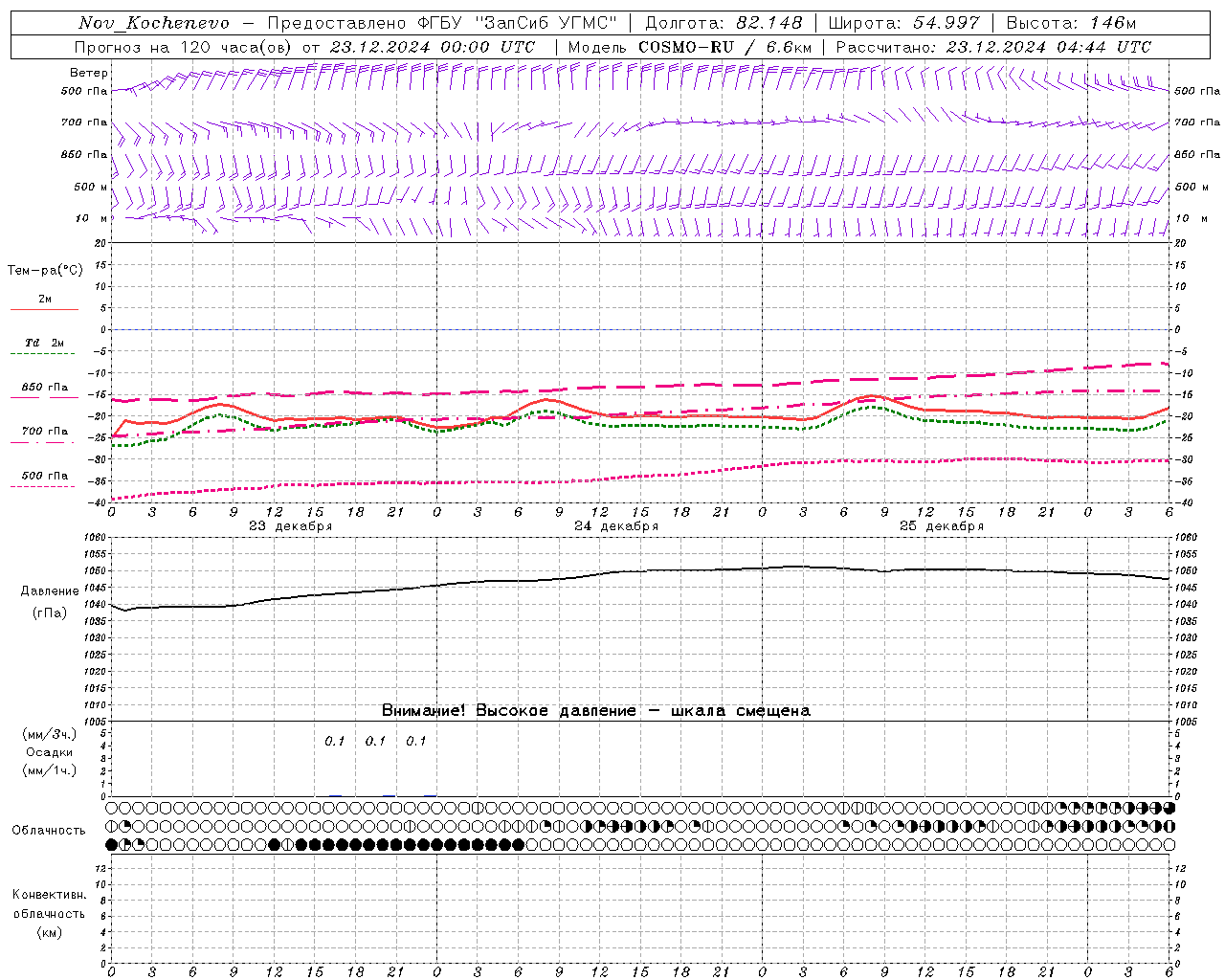
Task: Click the (км) unit label for convective cloud
Action: pyautogui.click(x=49, y=932)
